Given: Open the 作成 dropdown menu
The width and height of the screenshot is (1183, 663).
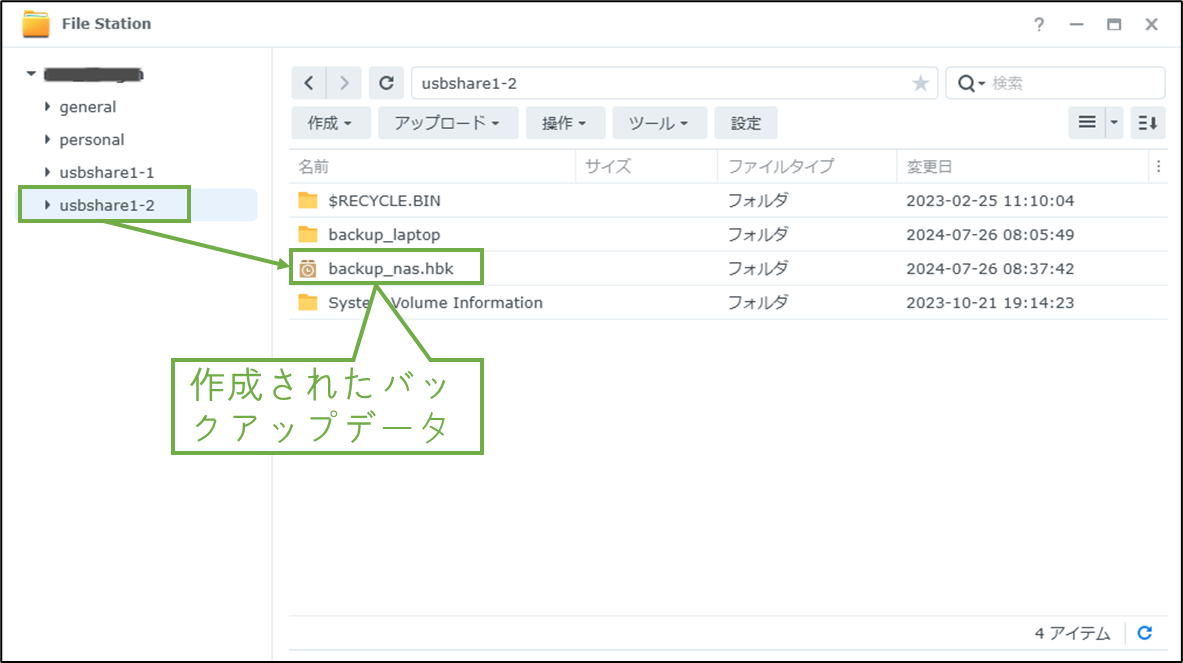Looking at the screenshot, I should pos(330,122).
